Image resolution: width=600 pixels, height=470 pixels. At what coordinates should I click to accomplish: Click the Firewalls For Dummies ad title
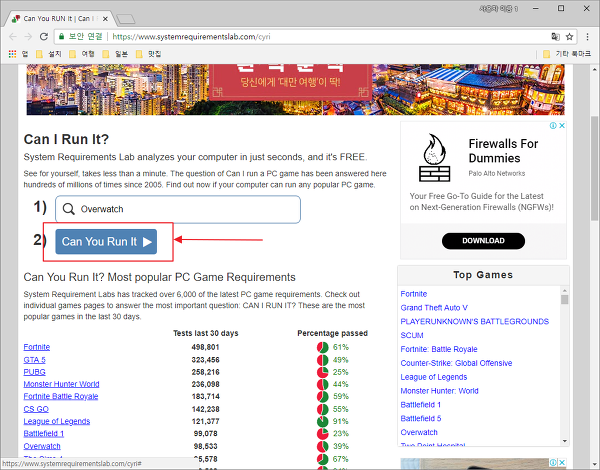pos(503,151)
